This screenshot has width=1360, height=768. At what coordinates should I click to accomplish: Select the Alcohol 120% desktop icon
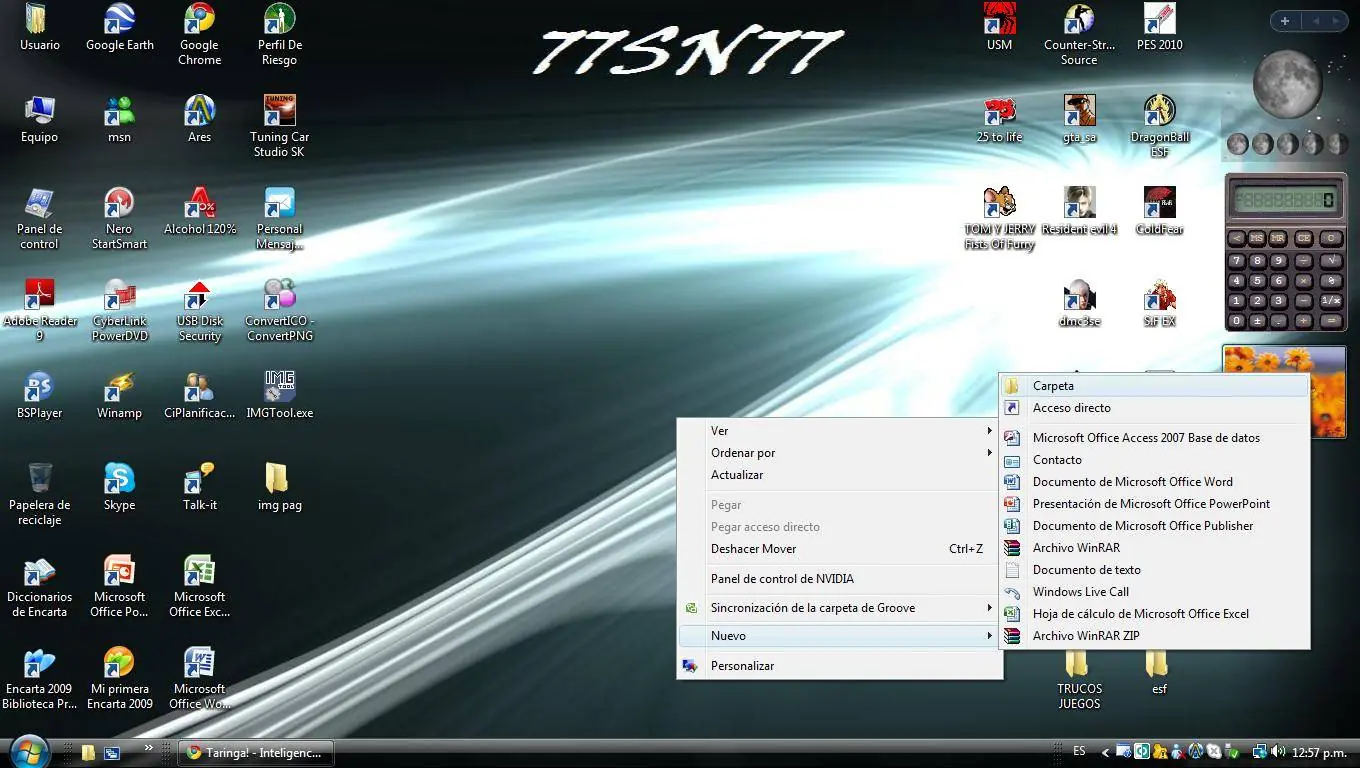[x=199, y=211]
